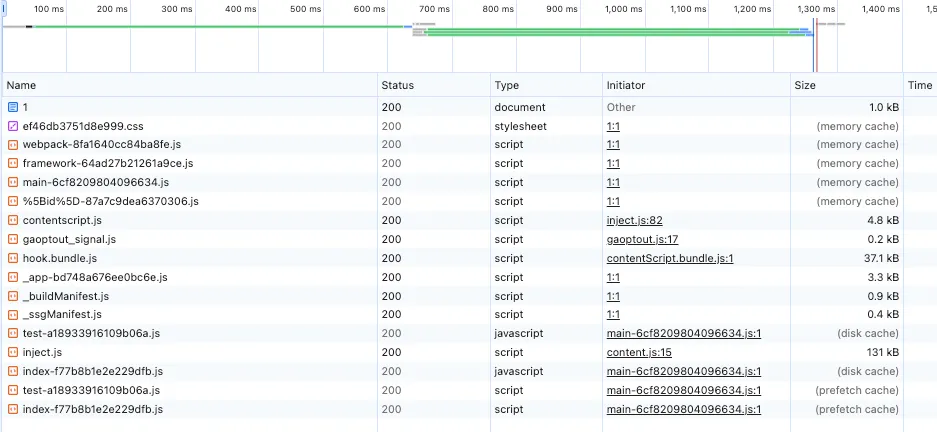The width and height of the screenshot is (937, 432).
Task: Click the script icon next to hook.bundle.js
Action: 13,258
